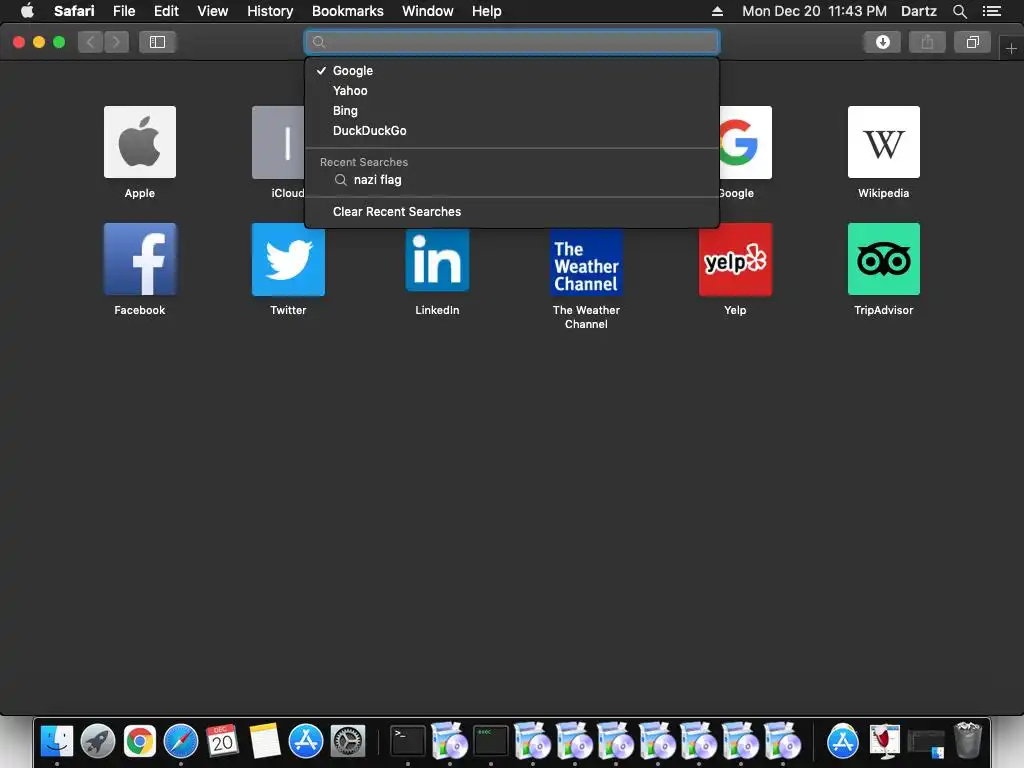Image resolution: width=1024 pixels, height=768 pixels.
Task: Add a new tab with the plus button
Action: [1011, 48]
